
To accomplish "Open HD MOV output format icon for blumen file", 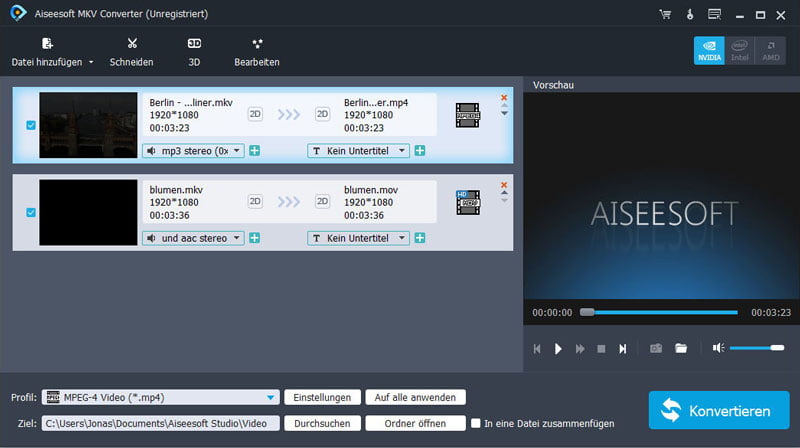I will [468, 202].
